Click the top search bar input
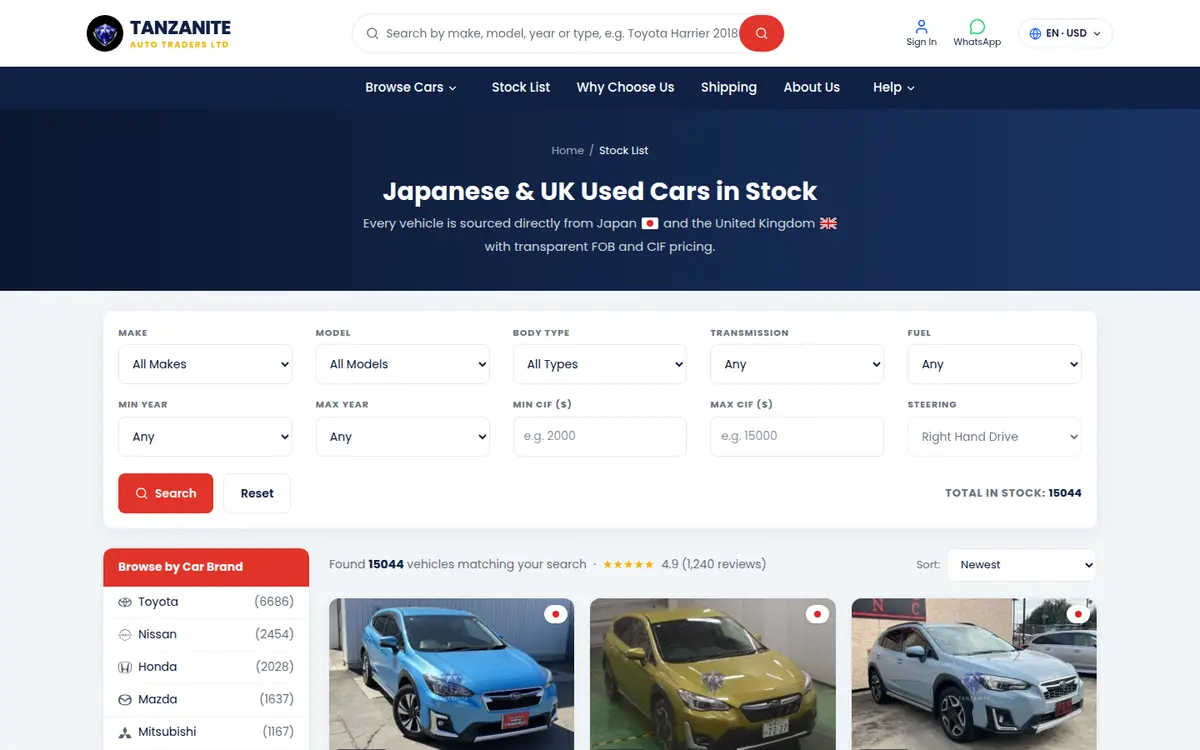The image size is (1200, 750). point(562,33)
